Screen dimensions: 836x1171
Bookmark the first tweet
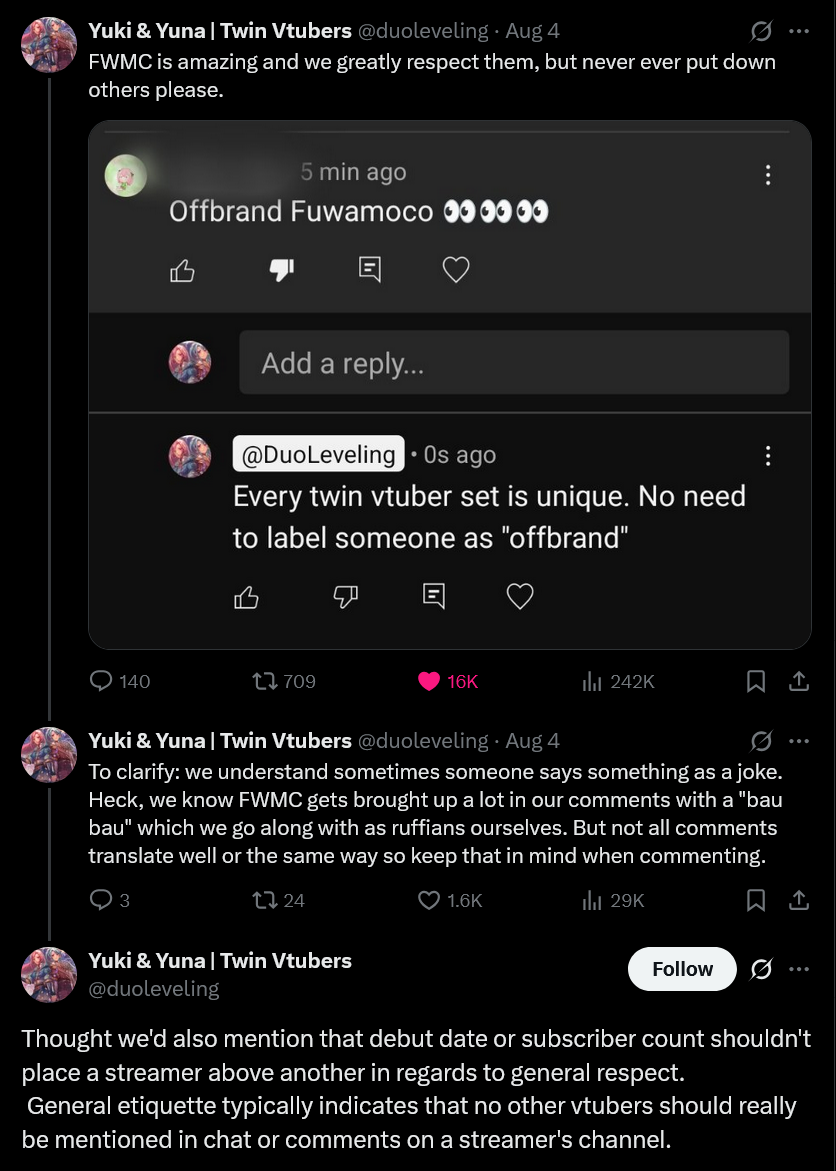click(757, 681)
